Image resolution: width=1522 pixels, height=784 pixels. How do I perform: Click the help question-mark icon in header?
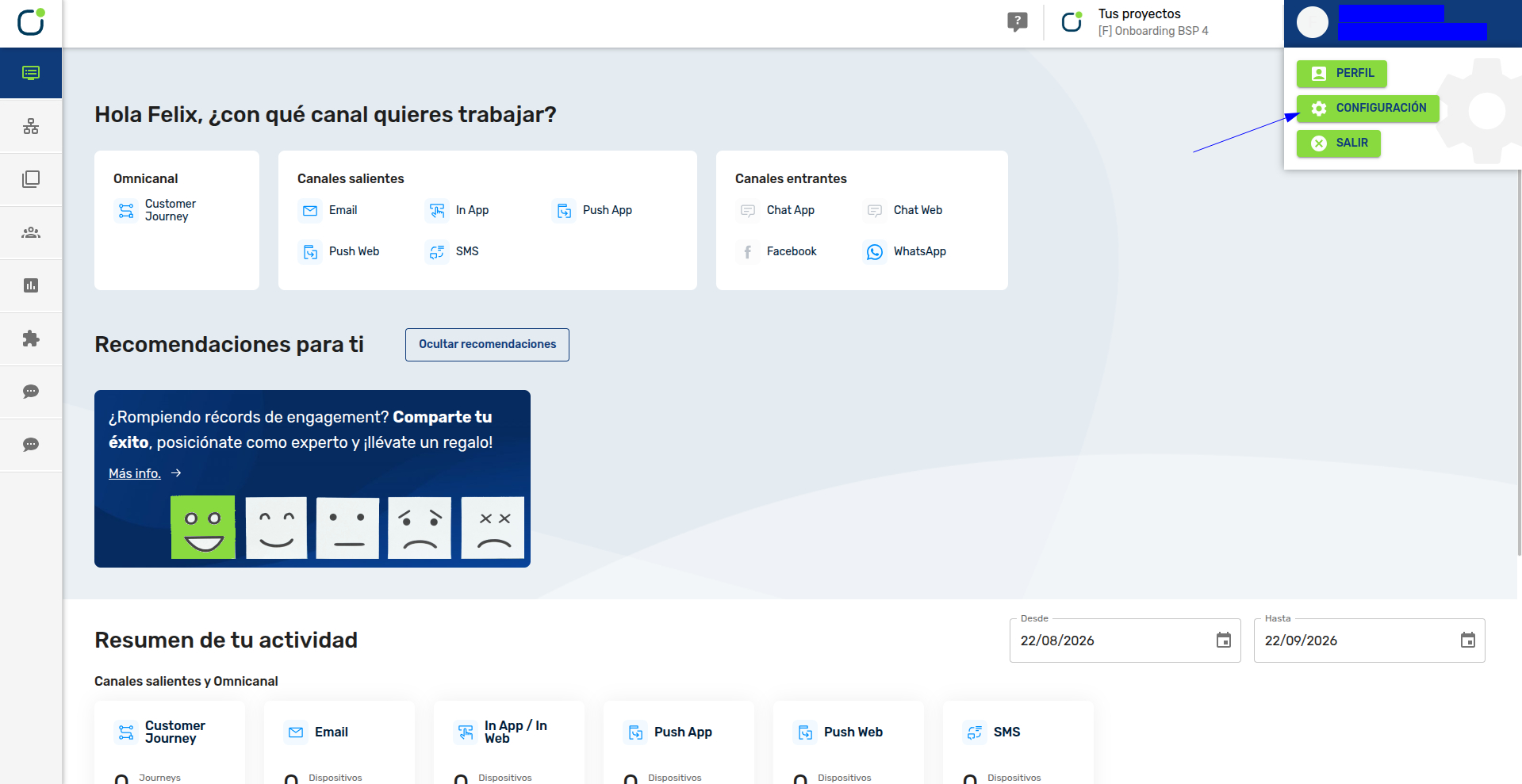coord(1017,22)
